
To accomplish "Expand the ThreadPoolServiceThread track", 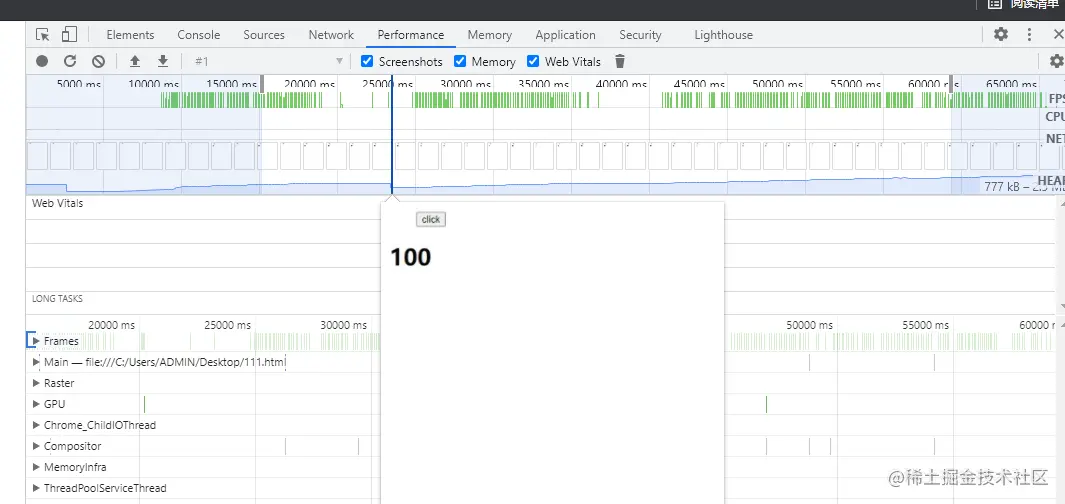I will click(x=37, y=488).
